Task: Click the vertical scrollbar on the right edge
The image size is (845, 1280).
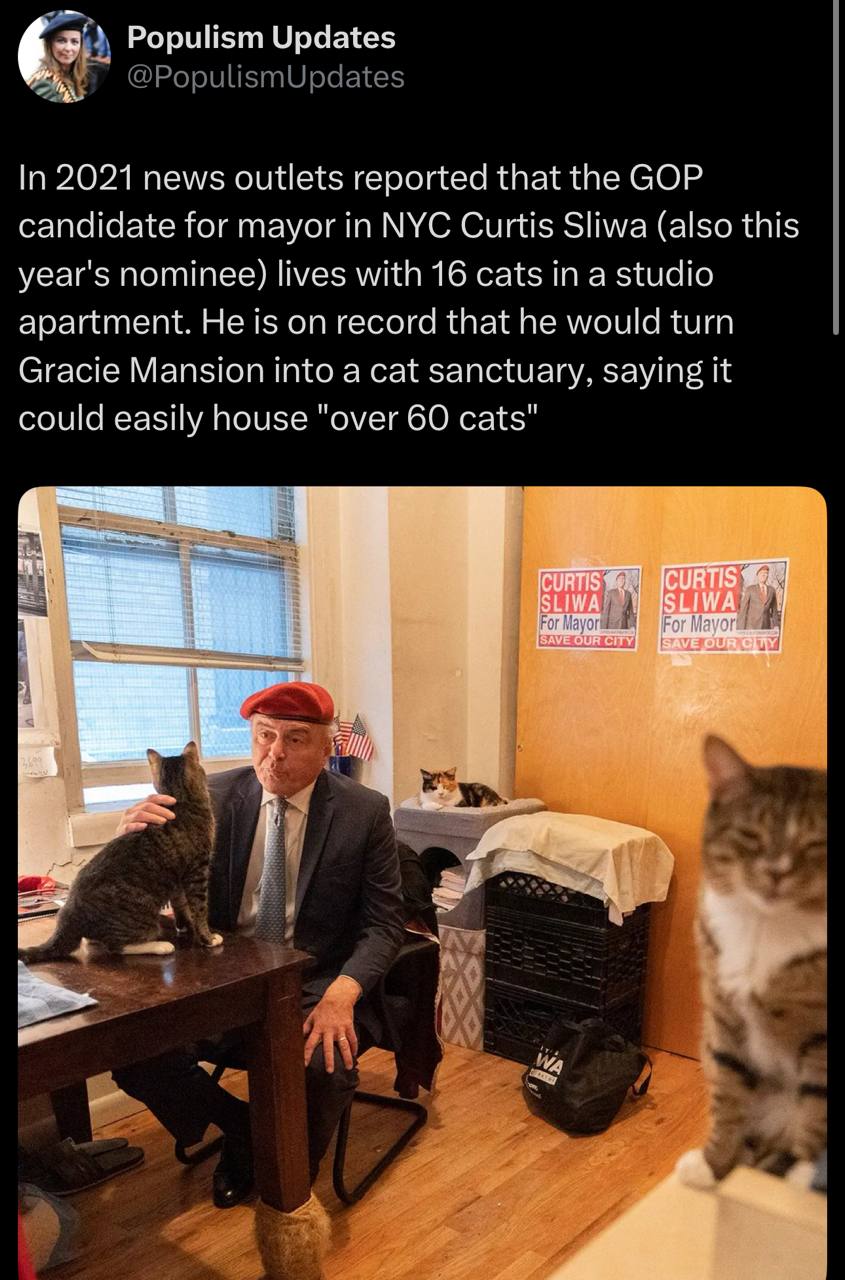Action: point(837,166)
